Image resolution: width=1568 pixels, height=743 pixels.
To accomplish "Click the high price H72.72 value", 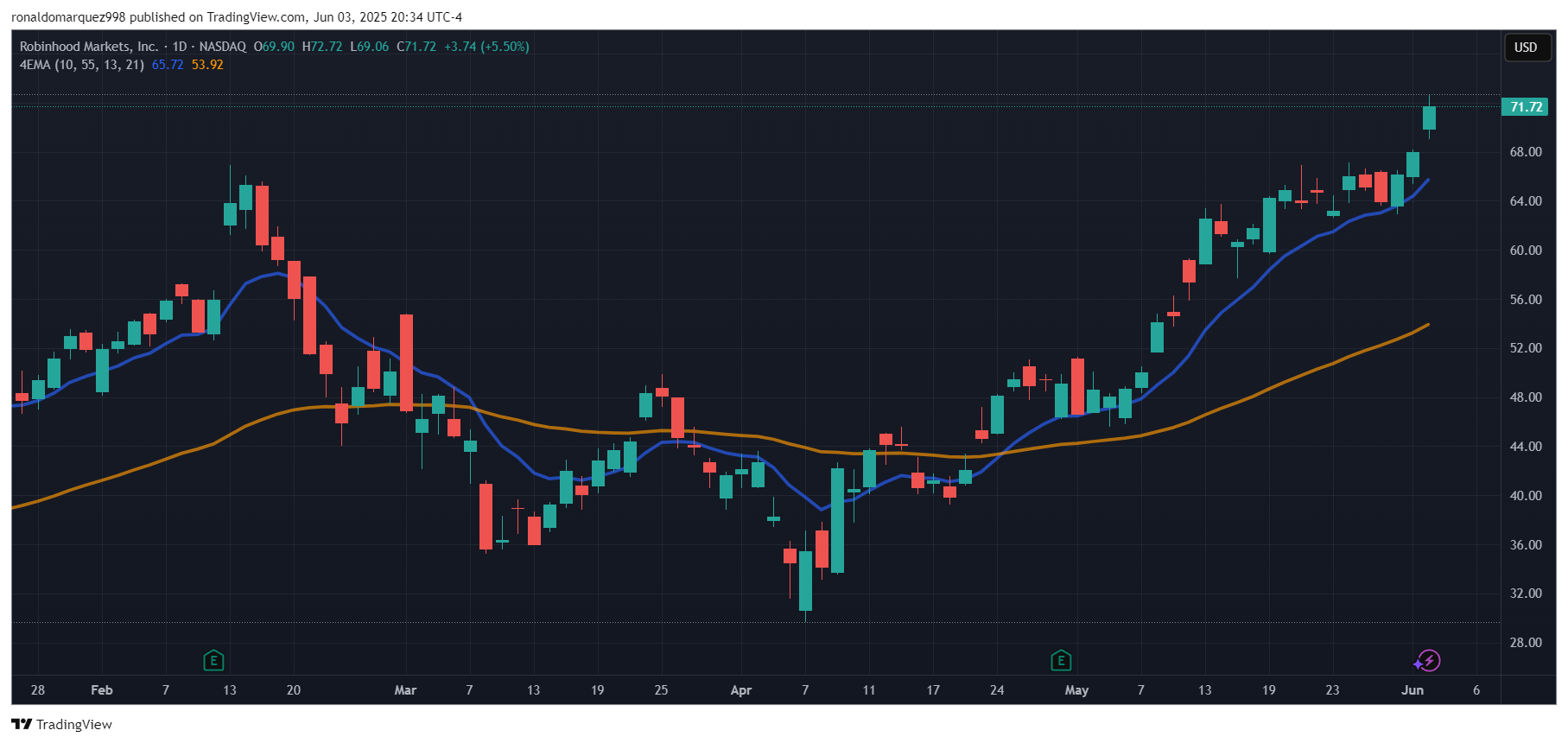I will 322,47.
